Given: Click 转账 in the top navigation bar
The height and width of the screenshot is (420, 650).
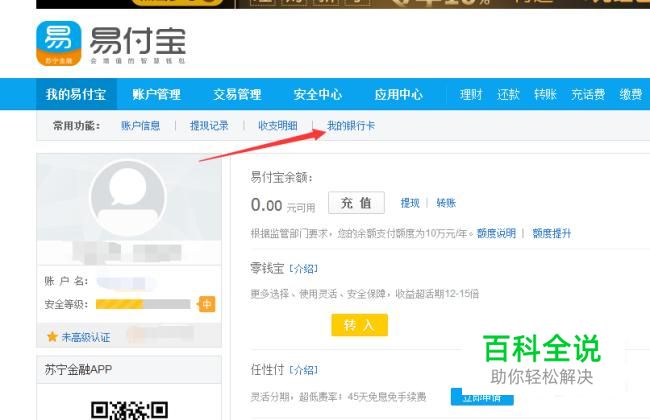Looking at the screenshot, I should [x=545, y=95].
